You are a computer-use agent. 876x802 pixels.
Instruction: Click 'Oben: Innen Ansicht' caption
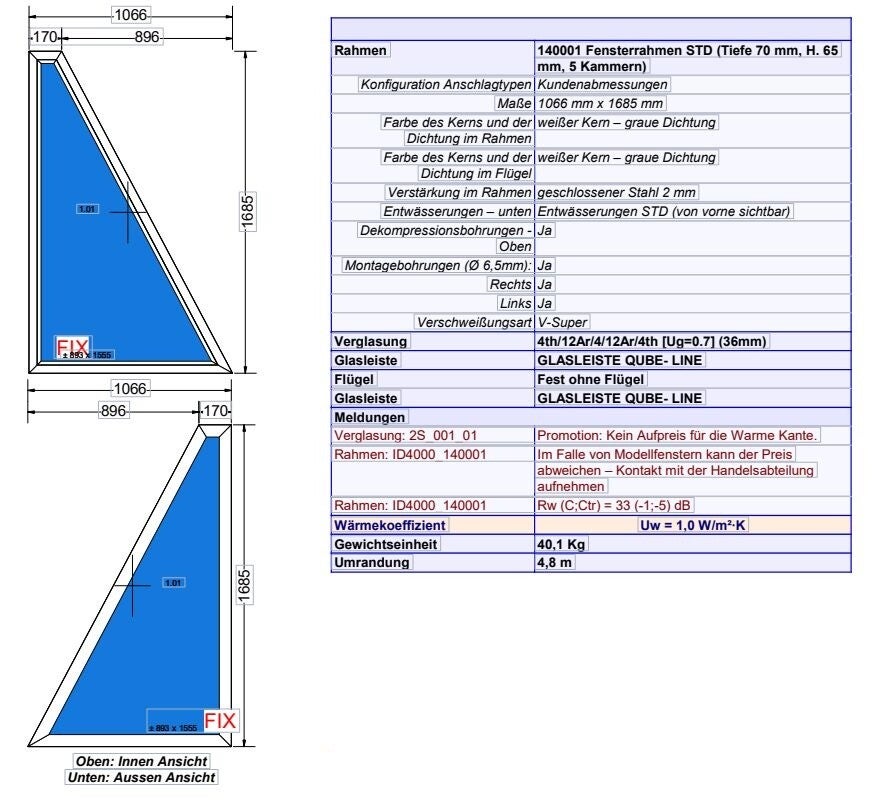pyautogui.click(x=141, y=761)
